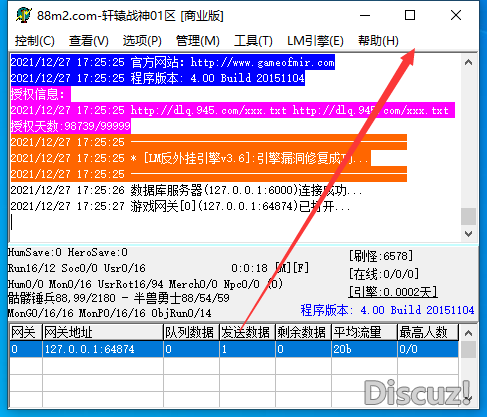Open the LM引擎(E) menu
Viewport: 487px width, 417px height.
click(315, 41)
